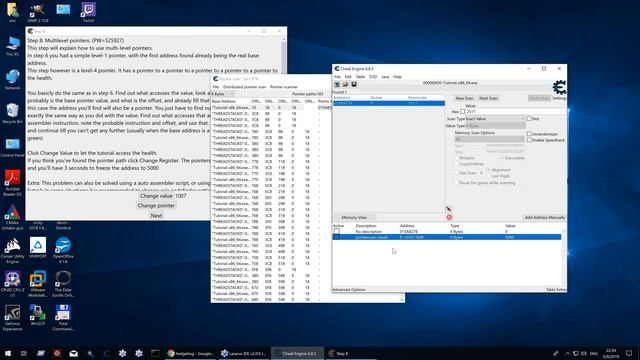The height and width of the screenshot is (360, 640).
Task: Open the GeForce Experience desktop icon
Action: 12,318
